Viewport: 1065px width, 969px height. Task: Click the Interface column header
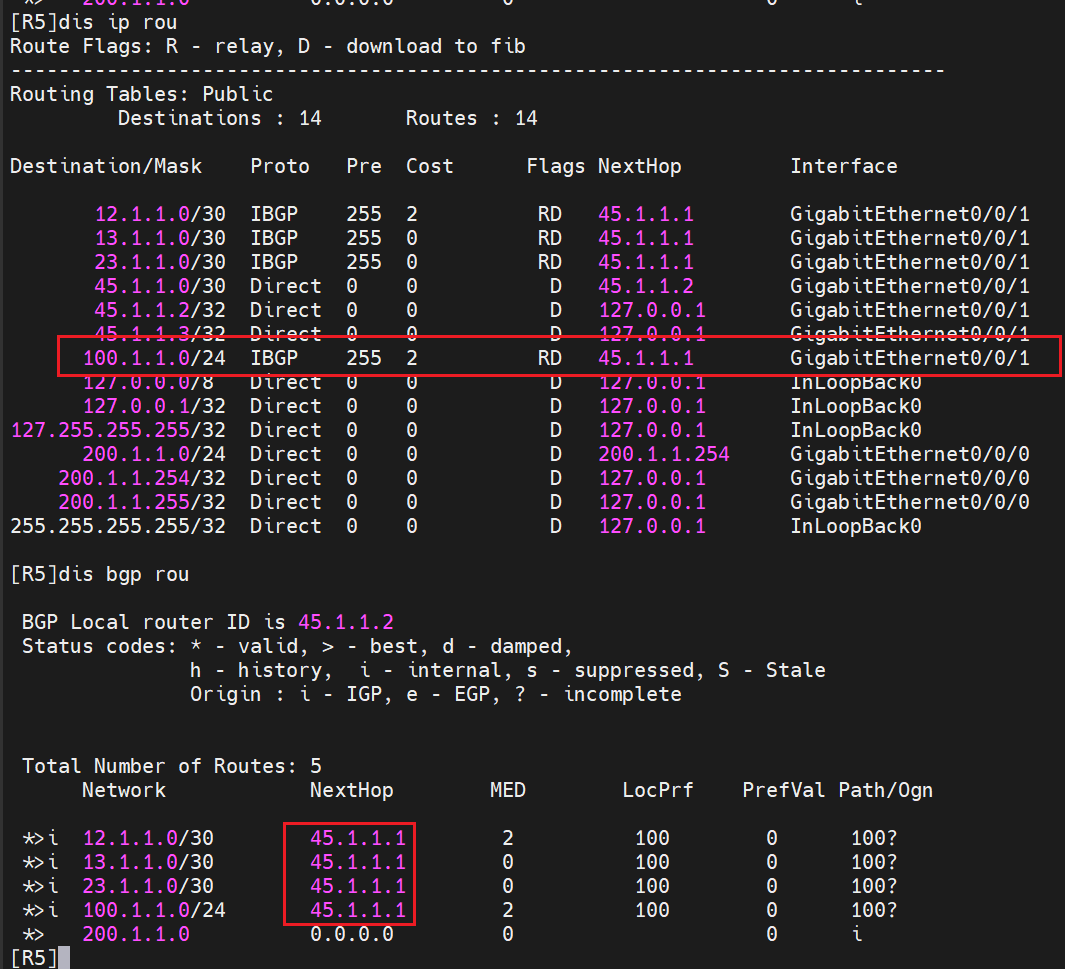[843, 166]
